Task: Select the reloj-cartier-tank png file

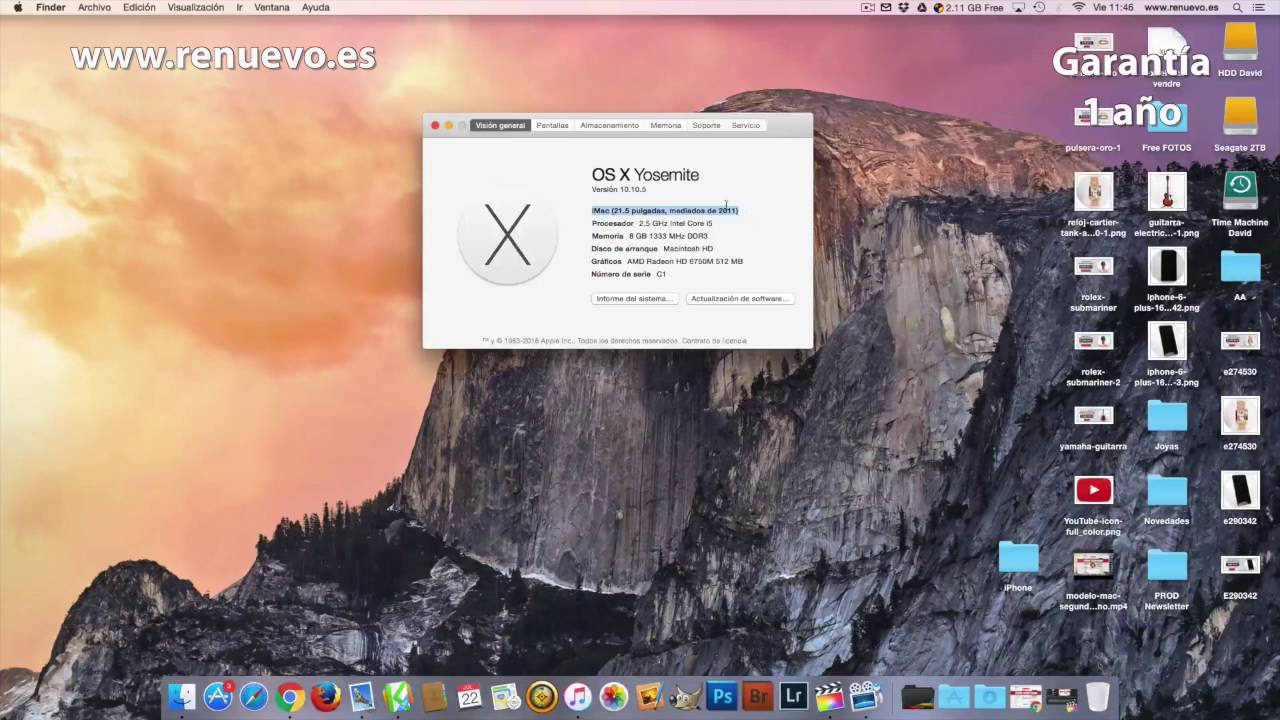Action: 1093,204
